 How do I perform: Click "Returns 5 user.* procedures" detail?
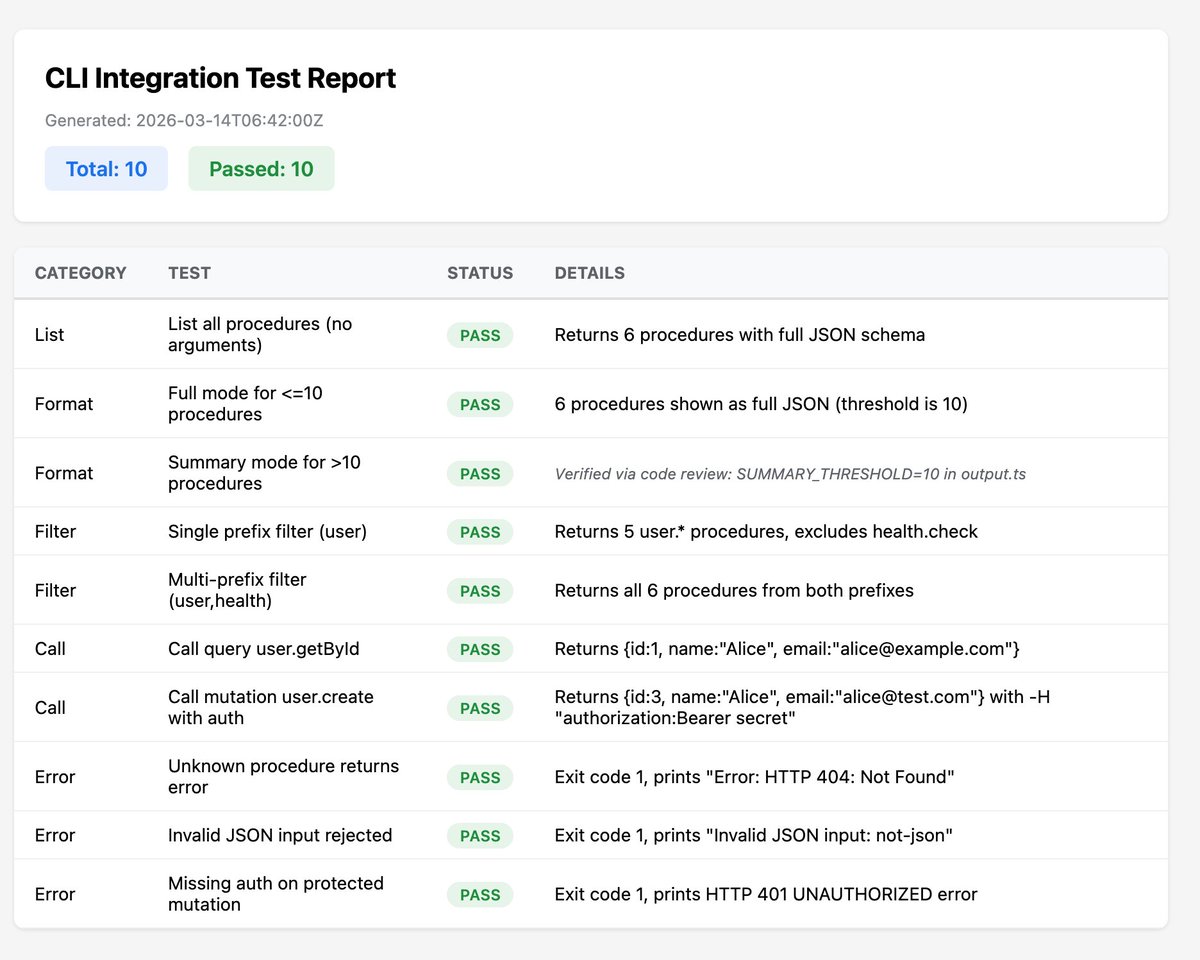coord(766,532)
